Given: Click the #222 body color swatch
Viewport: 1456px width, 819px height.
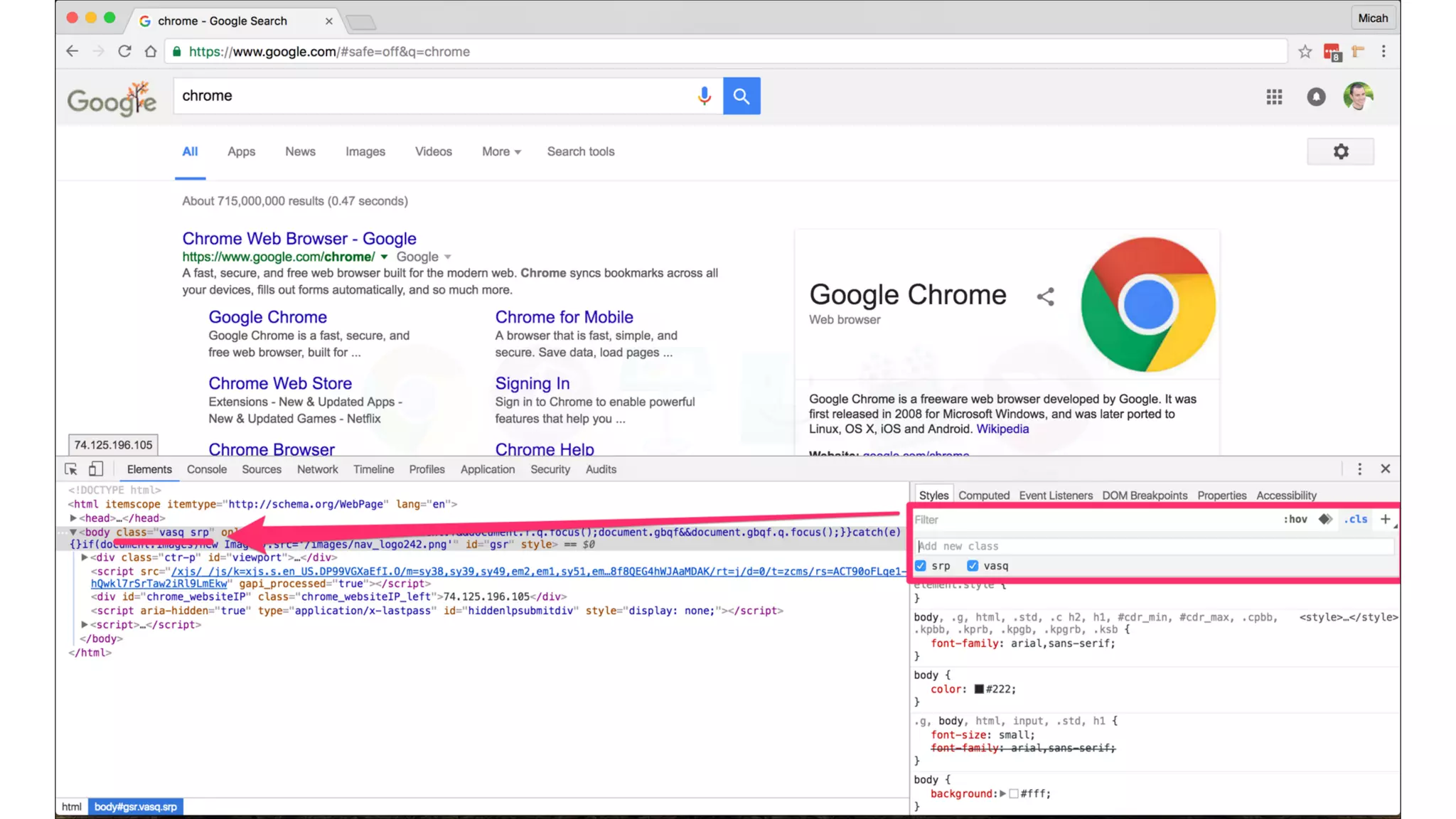Looking at the screenshot, I should [979, 689].
